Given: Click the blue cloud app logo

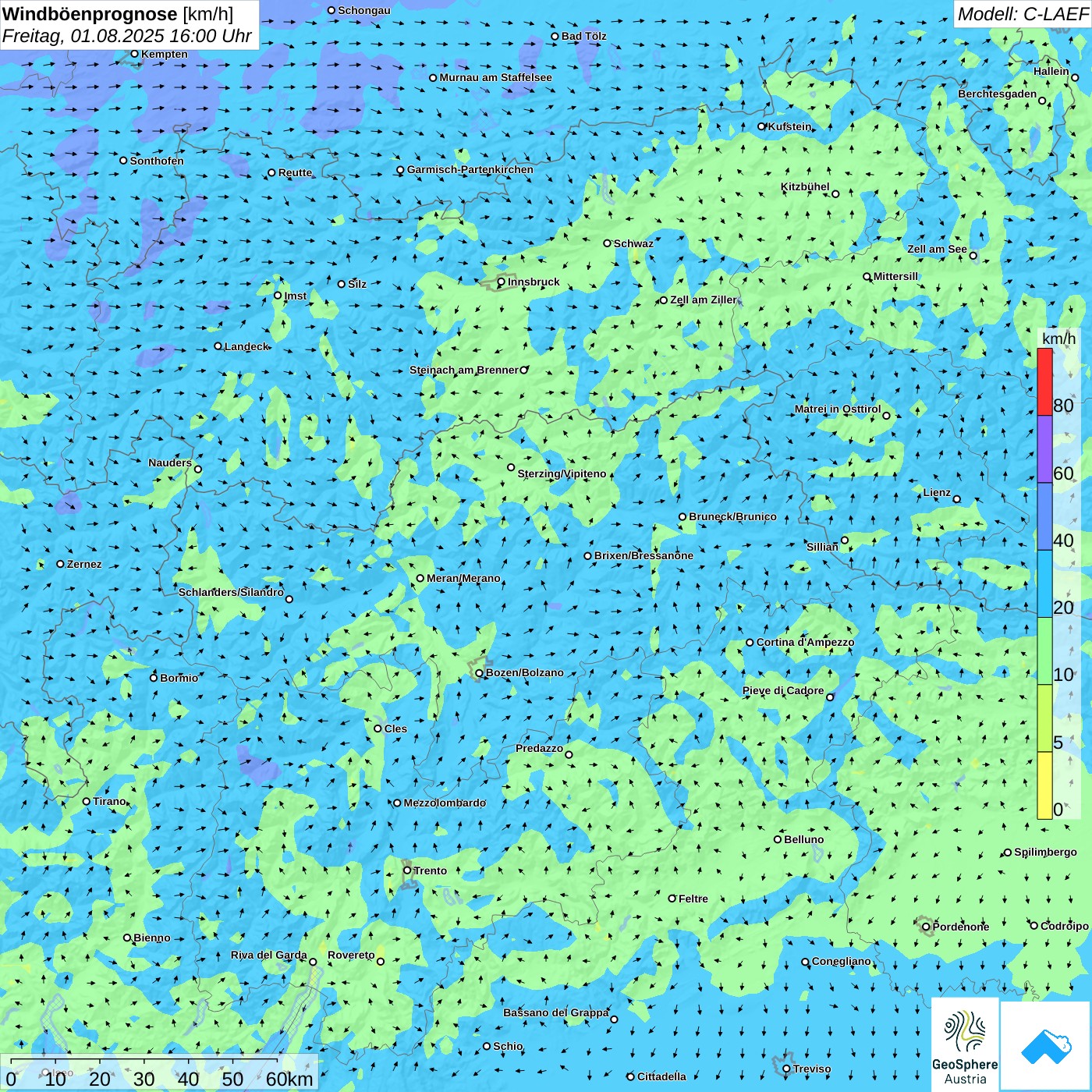Looking at the screenshot, I should [1046, 1047].
